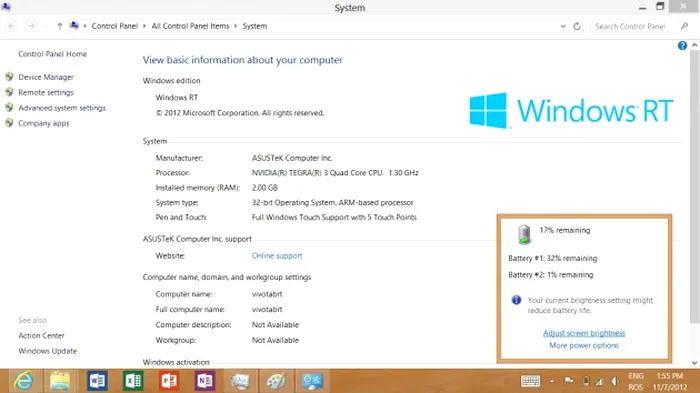Click "Battery #1: 32% remaining" text

pos(553,258)
